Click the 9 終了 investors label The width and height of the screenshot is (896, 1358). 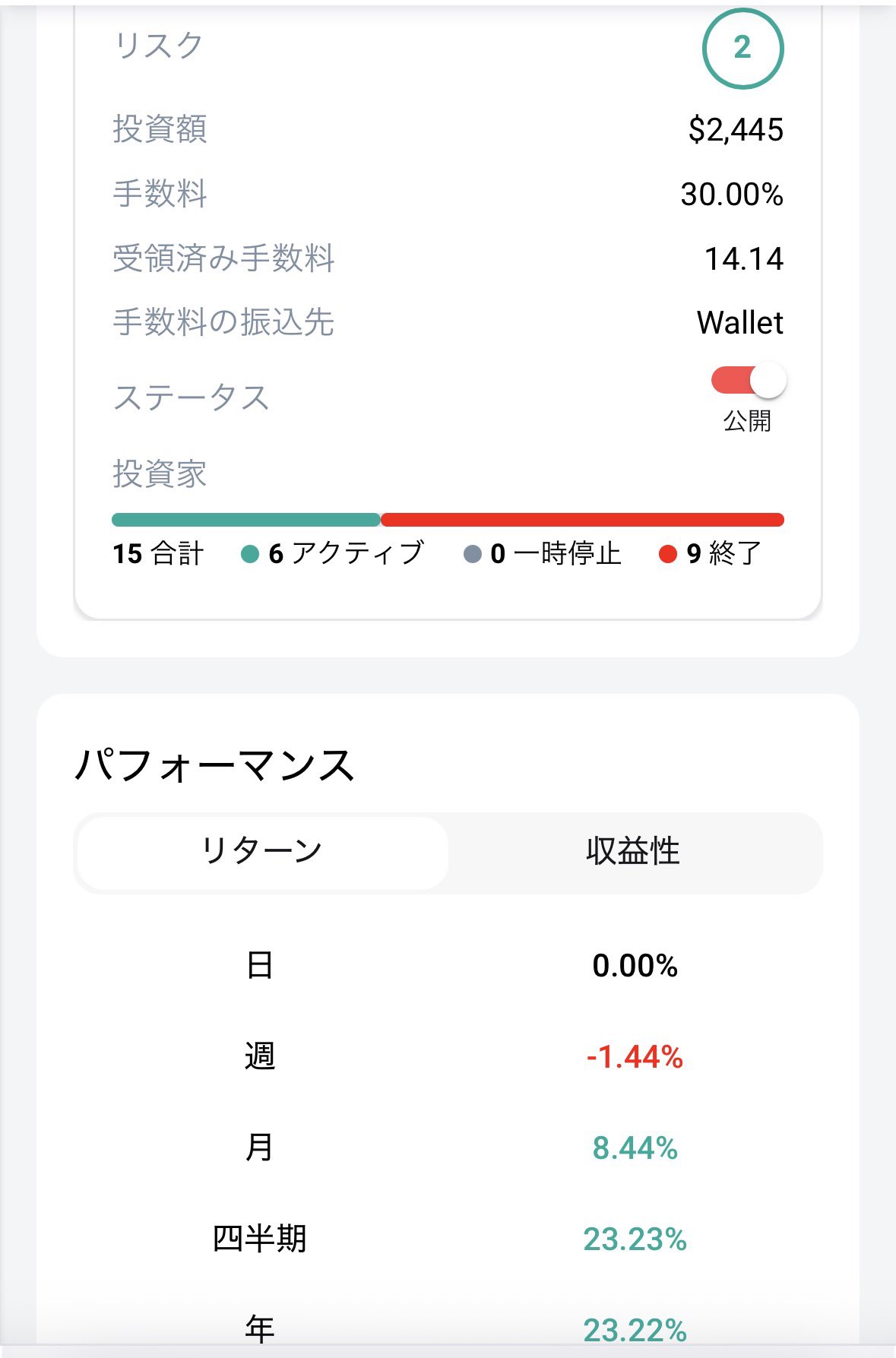pos(723,554)
